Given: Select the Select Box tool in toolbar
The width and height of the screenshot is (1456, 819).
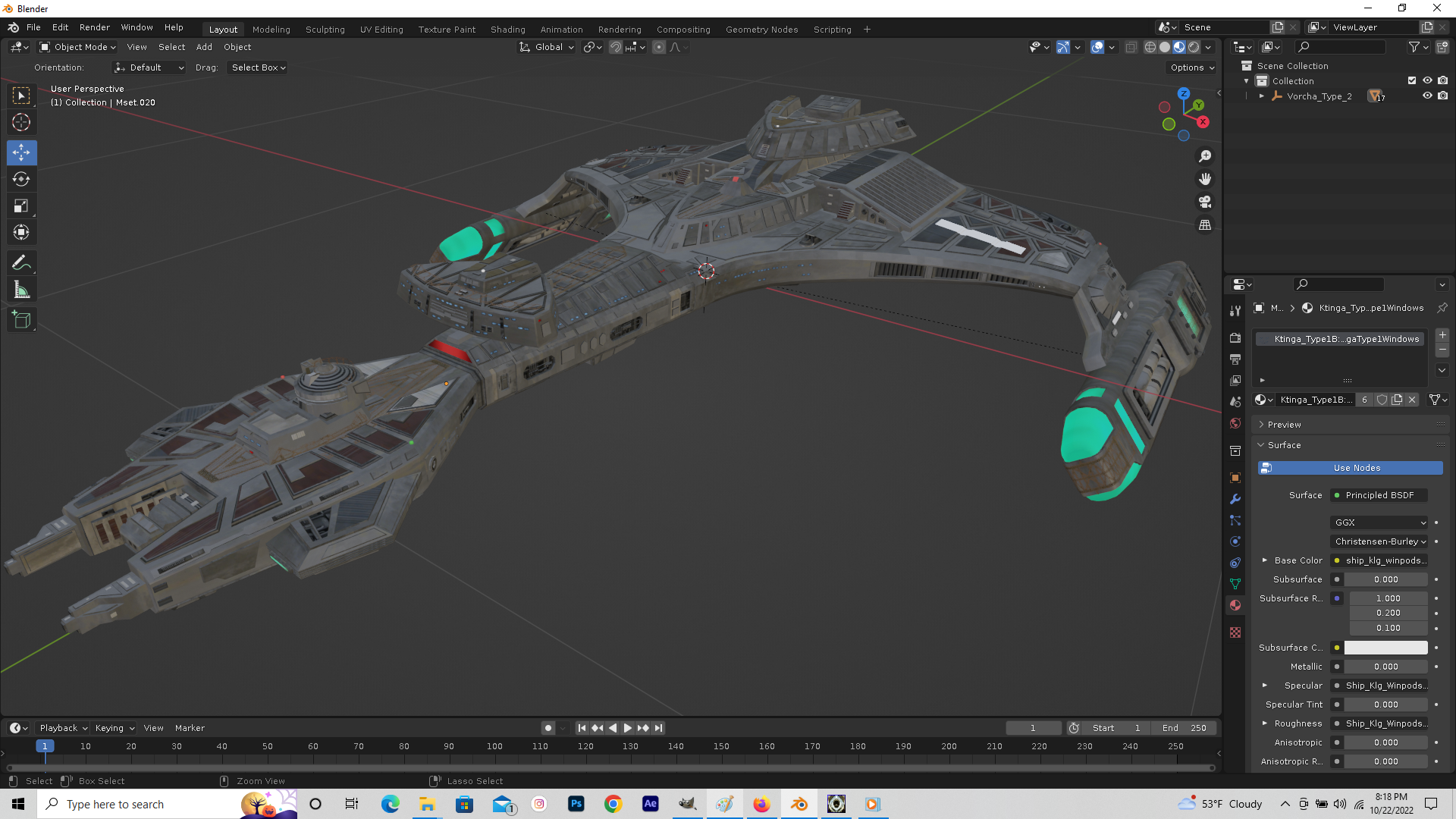Looking at the screenshot, I should tap(21, 96).
